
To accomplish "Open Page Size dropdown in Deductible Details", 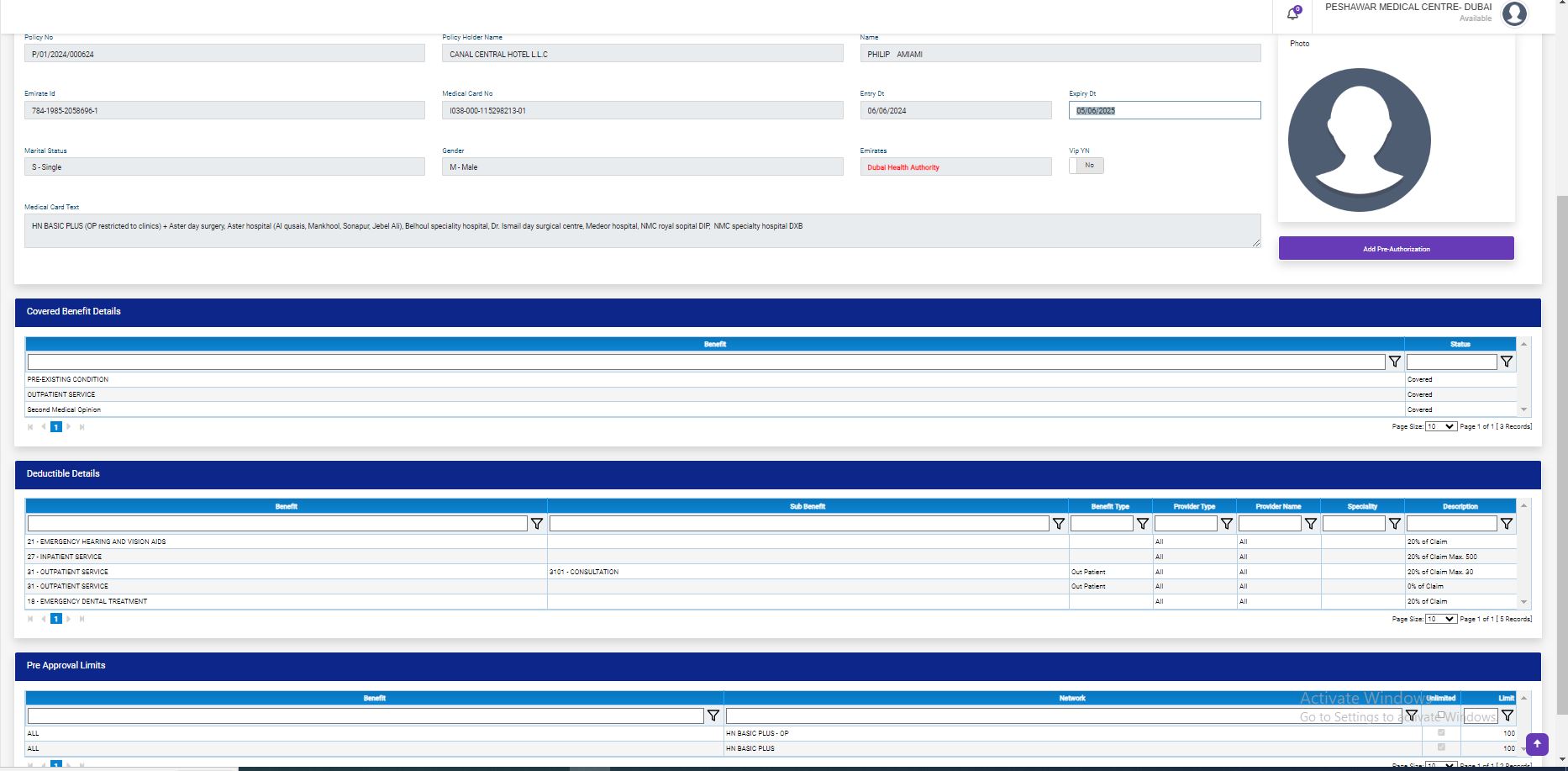I will [1440, 619].
